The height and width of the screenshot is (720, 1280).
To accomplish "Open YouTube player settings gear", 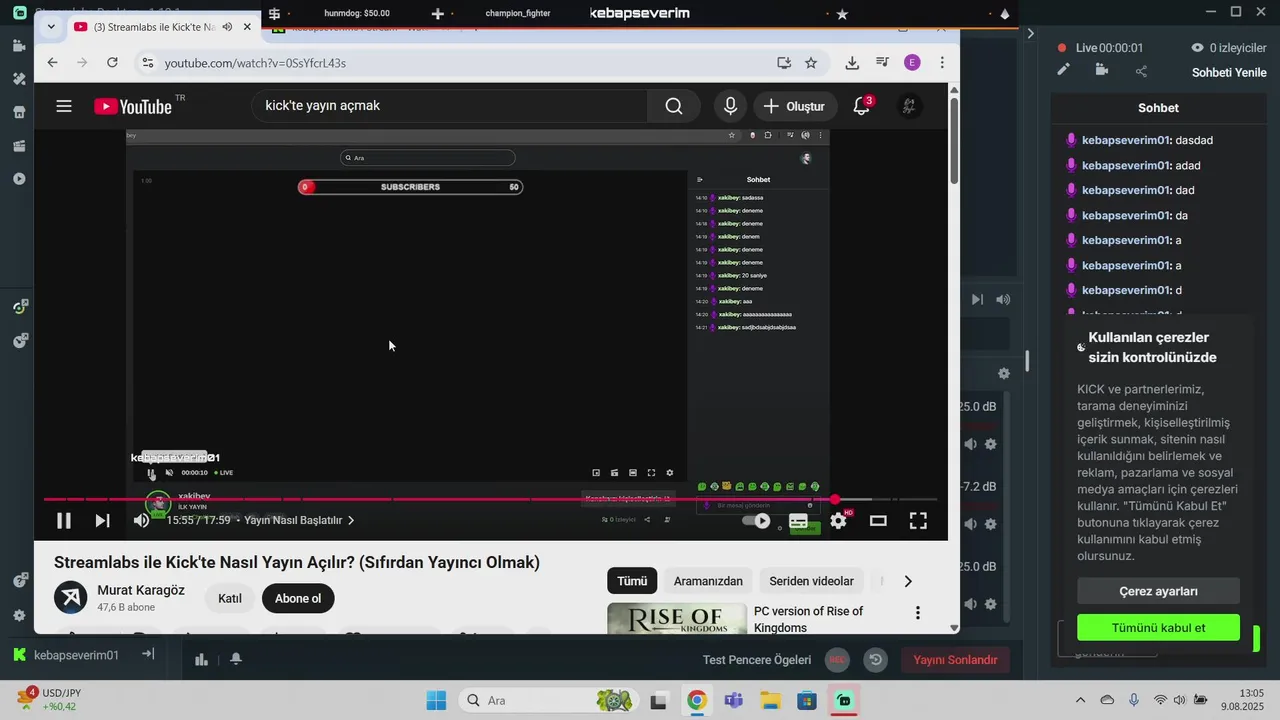I will click(838, 520).
